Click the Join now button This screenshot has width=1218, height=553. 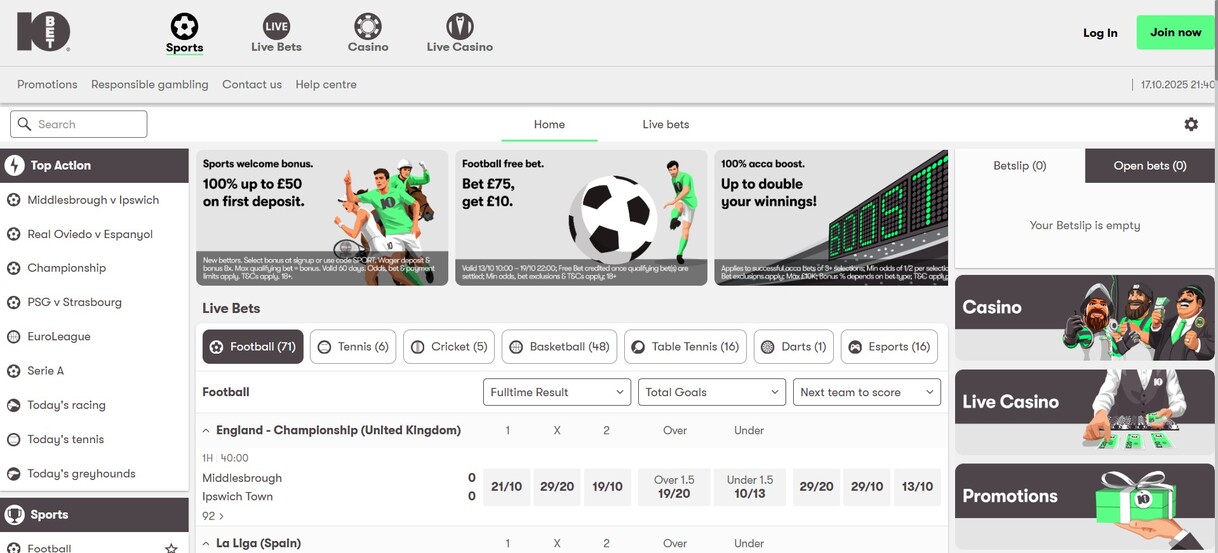click(x=1175, y=33)
